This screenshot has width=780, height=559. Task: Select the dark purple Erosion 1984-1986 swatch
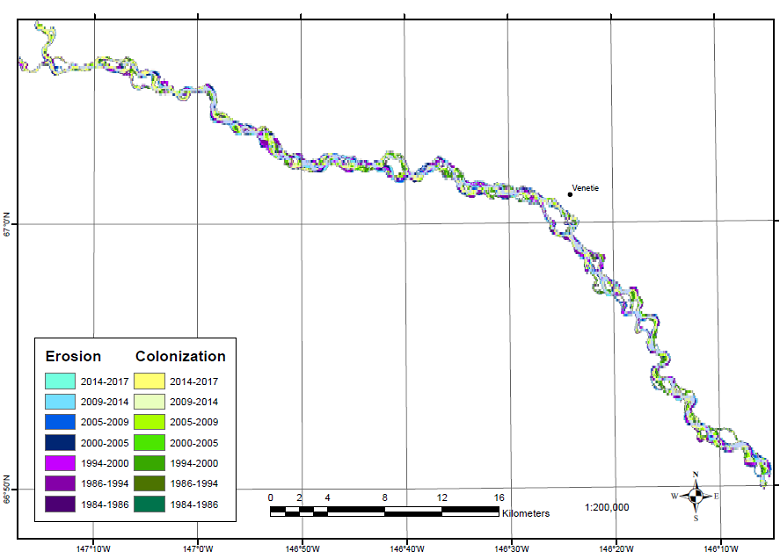[61, 504]
